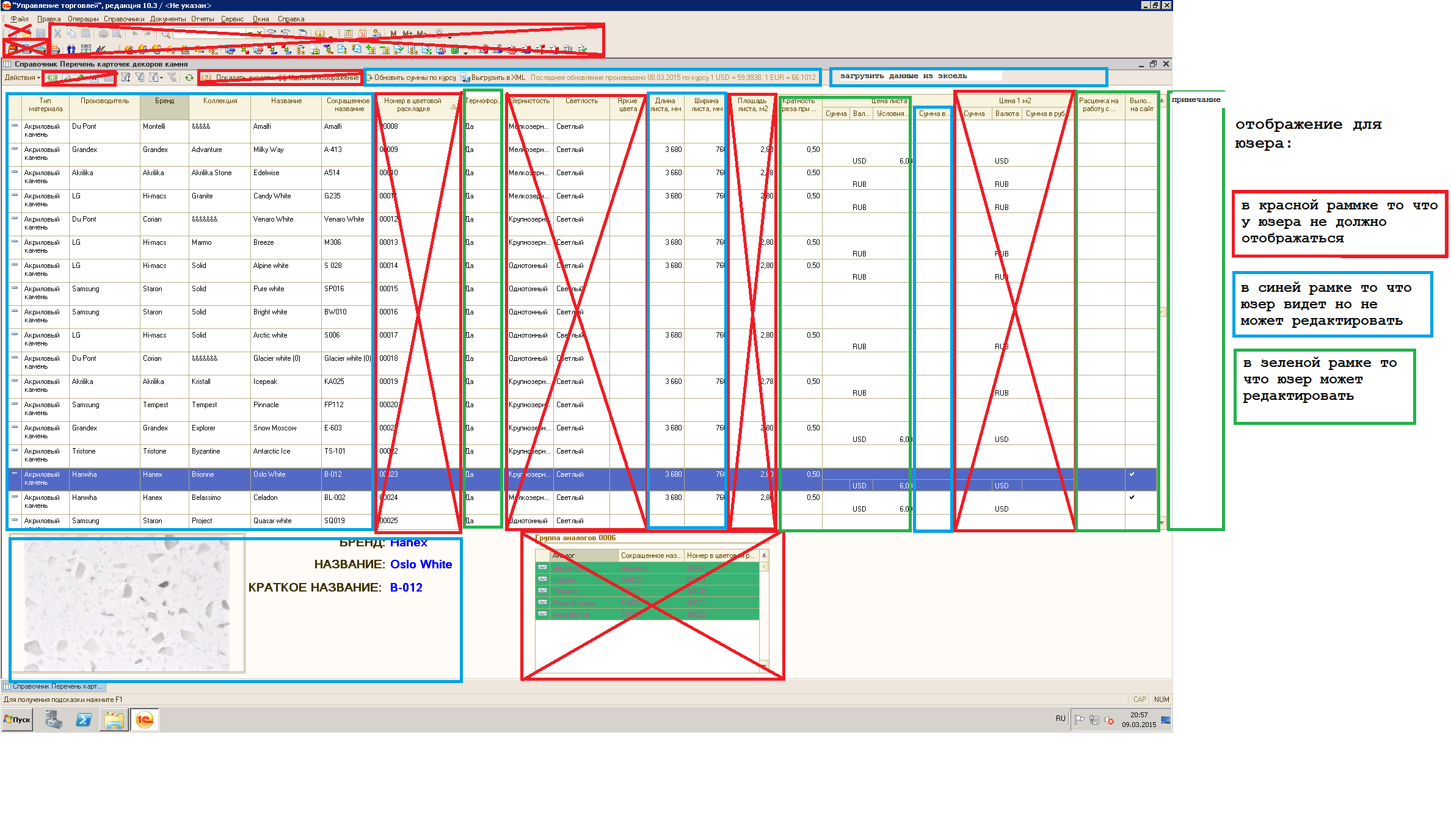
Task: Click the stone decor preview image
Action: (127, 604)
